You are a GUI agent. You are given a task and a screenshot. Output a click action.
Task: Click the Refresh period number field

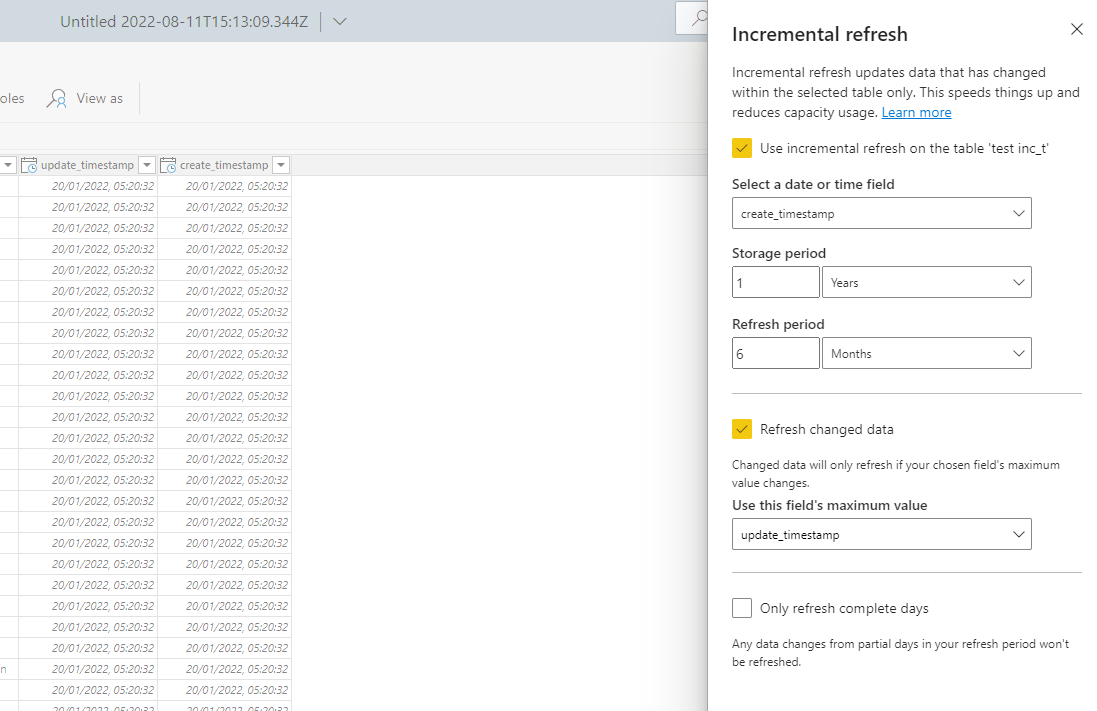(775, 353)
